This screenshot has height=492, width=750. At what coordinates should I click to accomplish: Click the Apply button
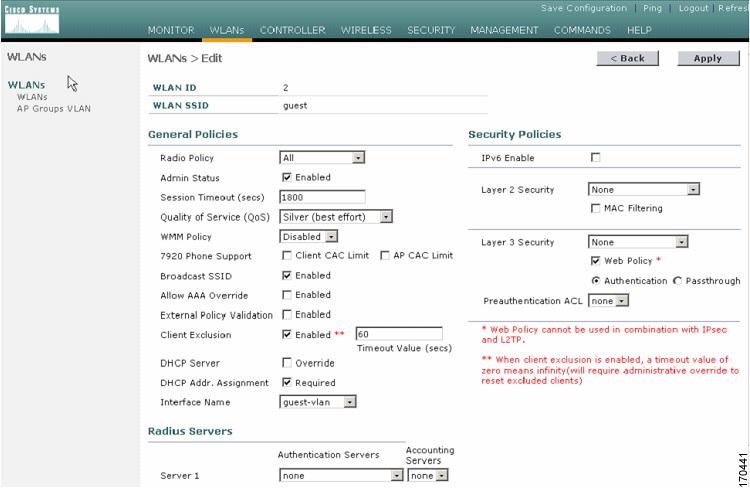point(708,58)
